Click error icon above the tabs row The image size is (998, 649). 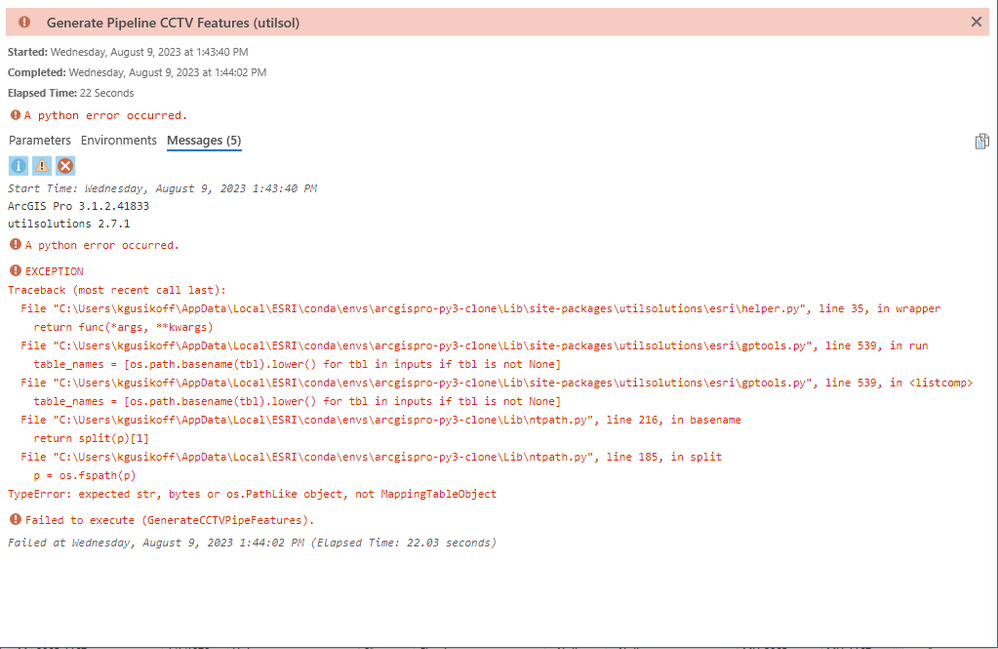tap(15, 115)
